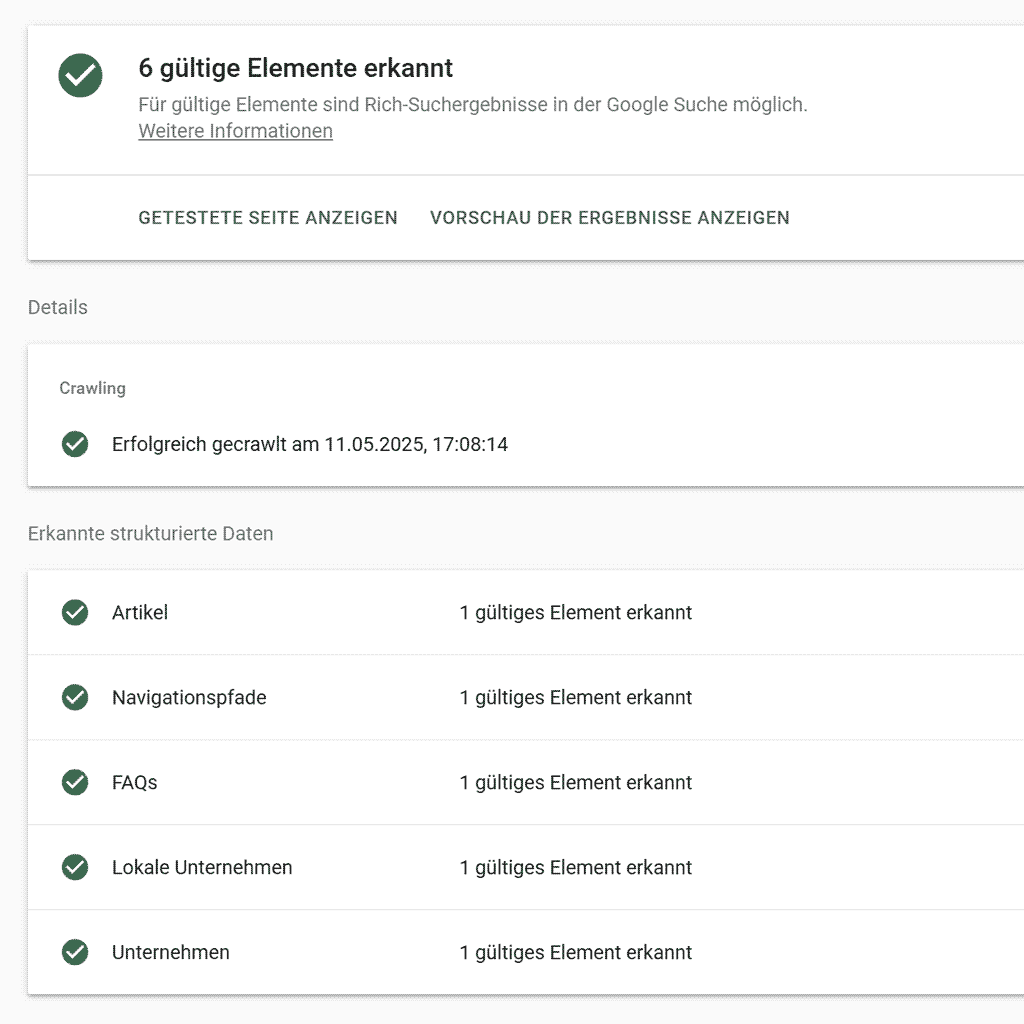Viewport: 1024px width, 1024px height.
Task: Click the checkmark icon next to Navigationspfade
Action: pyautogui.click(x=75, y=697)
